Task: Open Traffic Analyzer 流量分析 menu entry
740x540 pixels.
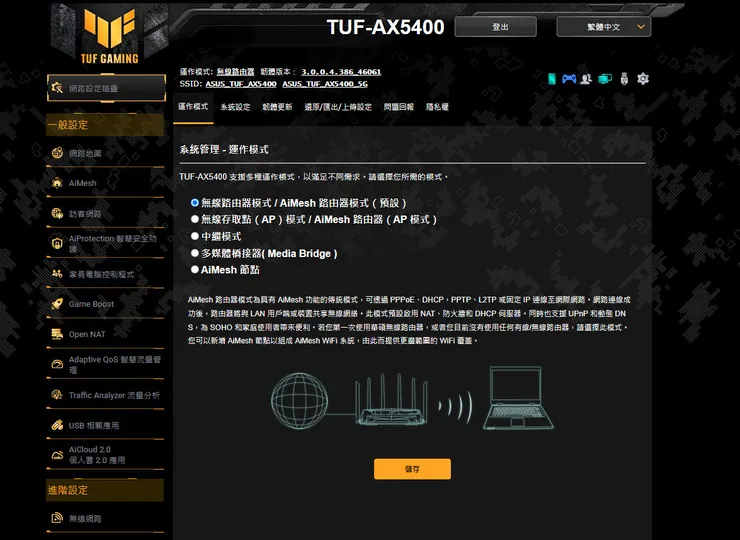Action: [x=105, y=395]
